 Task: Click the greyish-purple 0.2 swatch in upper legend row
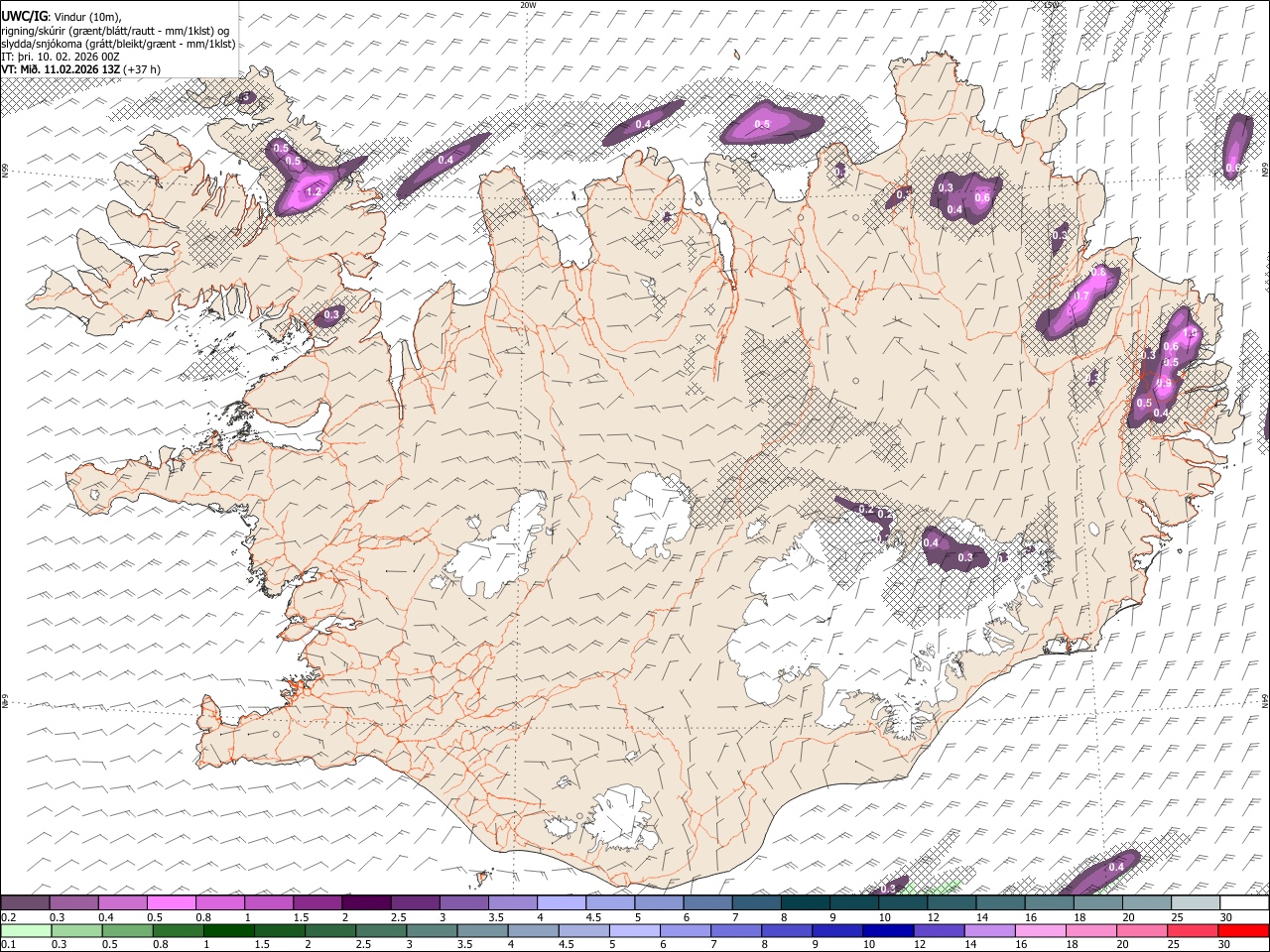pyautogui.click(x=25, y=902)
